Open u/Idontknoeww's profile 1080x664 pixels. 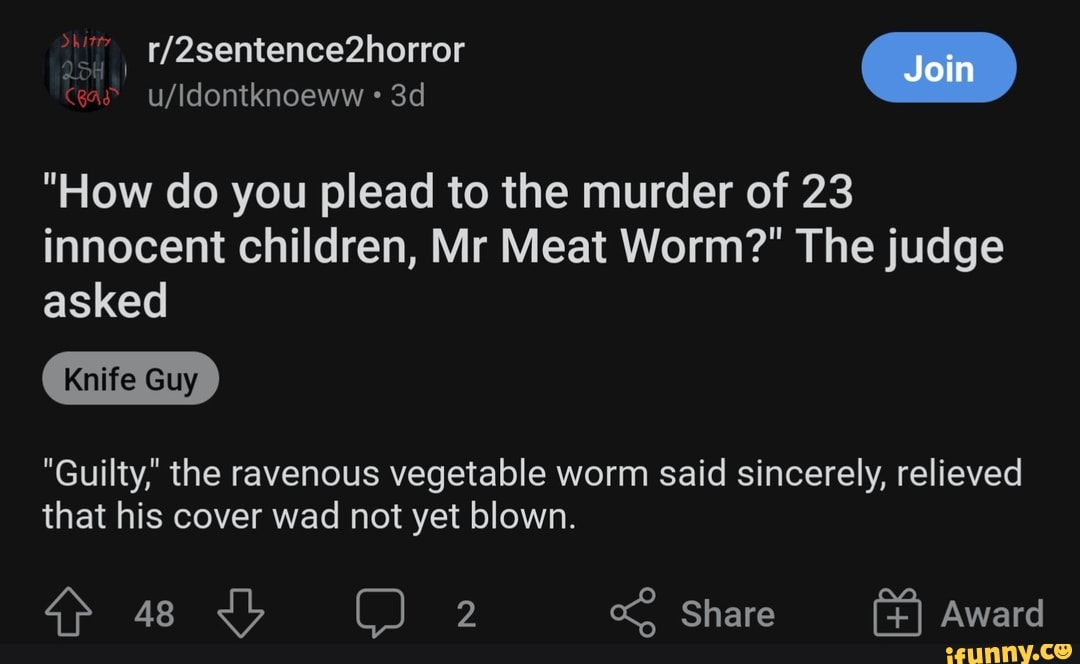point(251,95)
